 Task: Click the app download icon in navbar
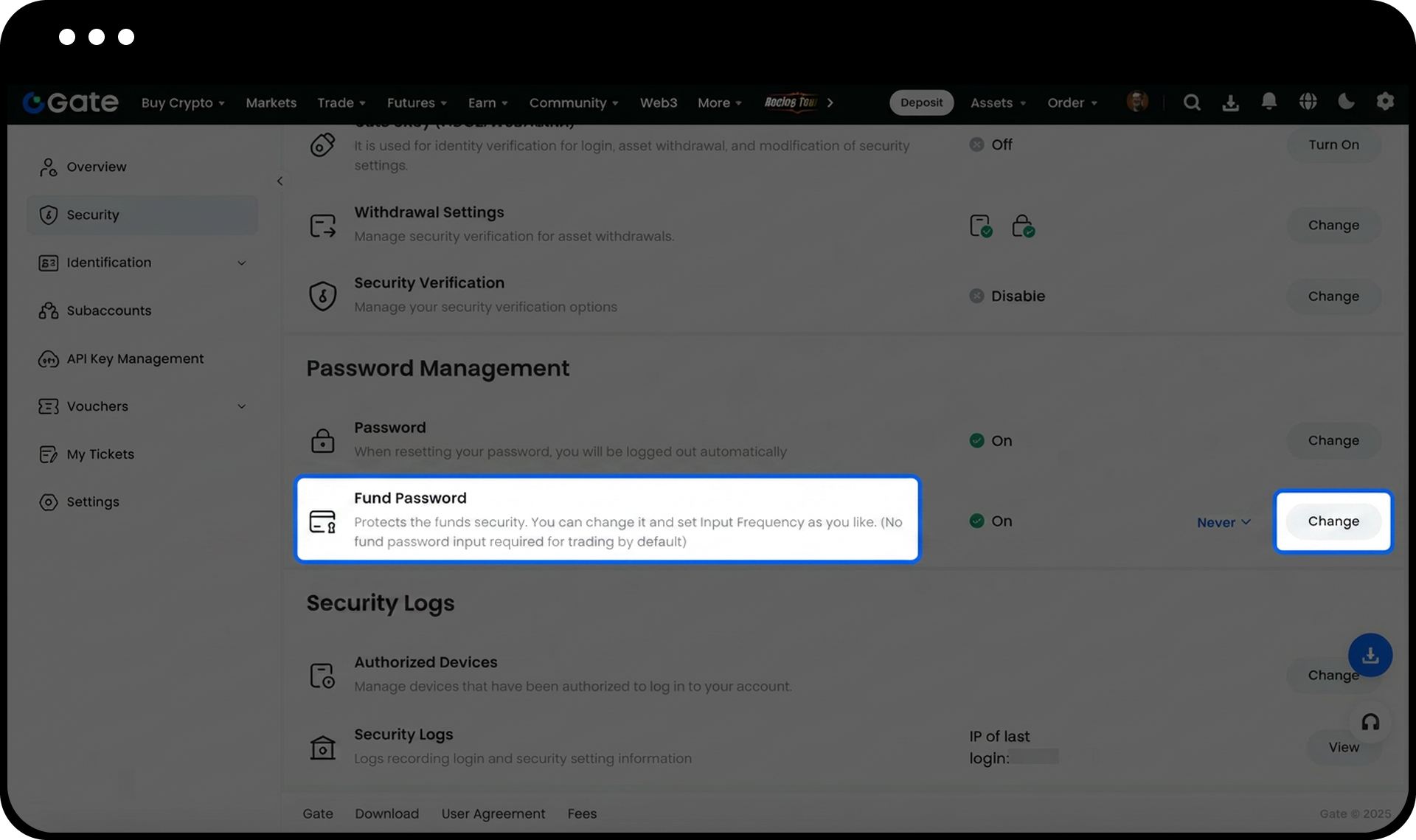(1230, 103)
